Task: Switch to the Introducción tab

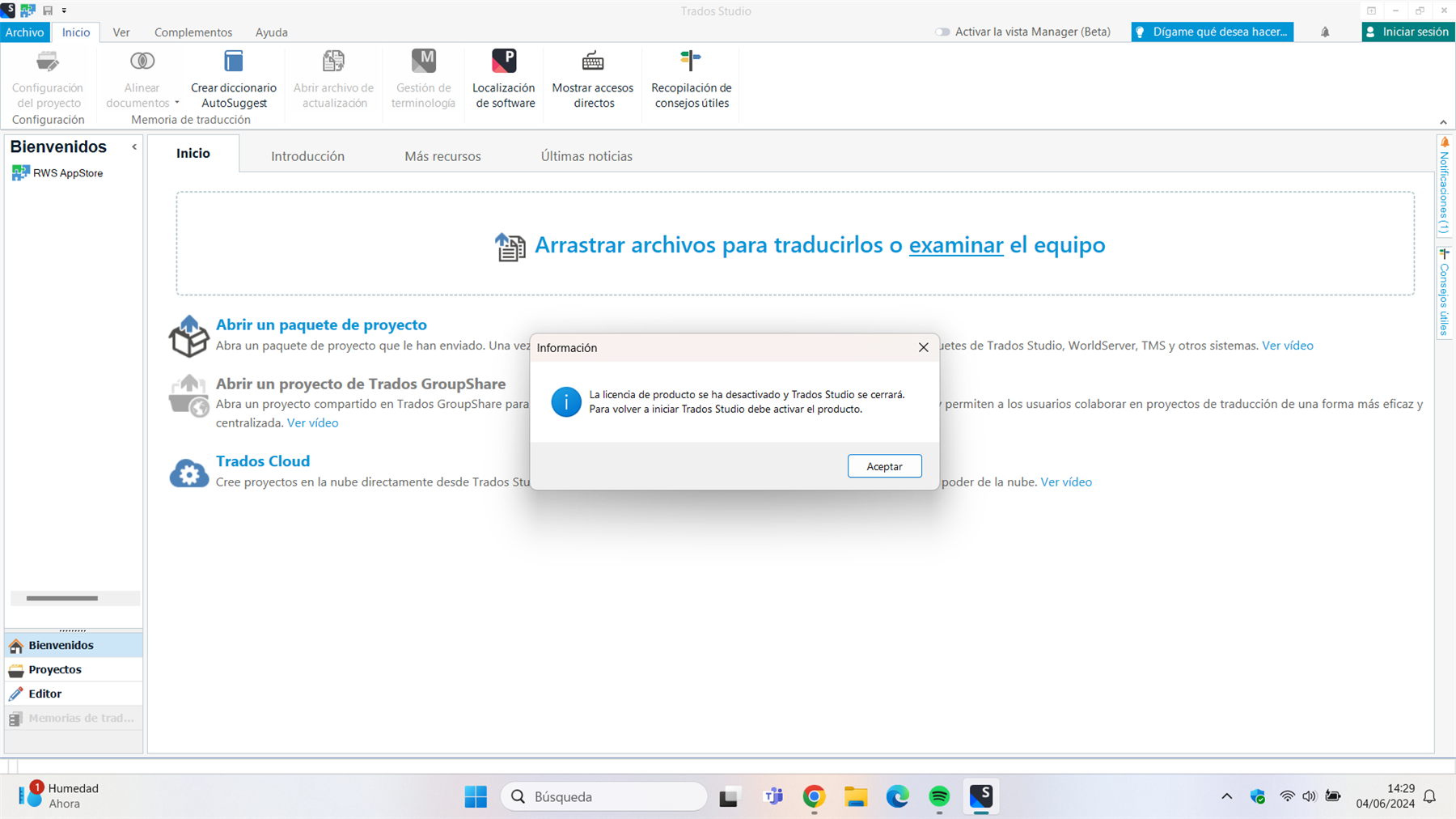Action: 307,156
